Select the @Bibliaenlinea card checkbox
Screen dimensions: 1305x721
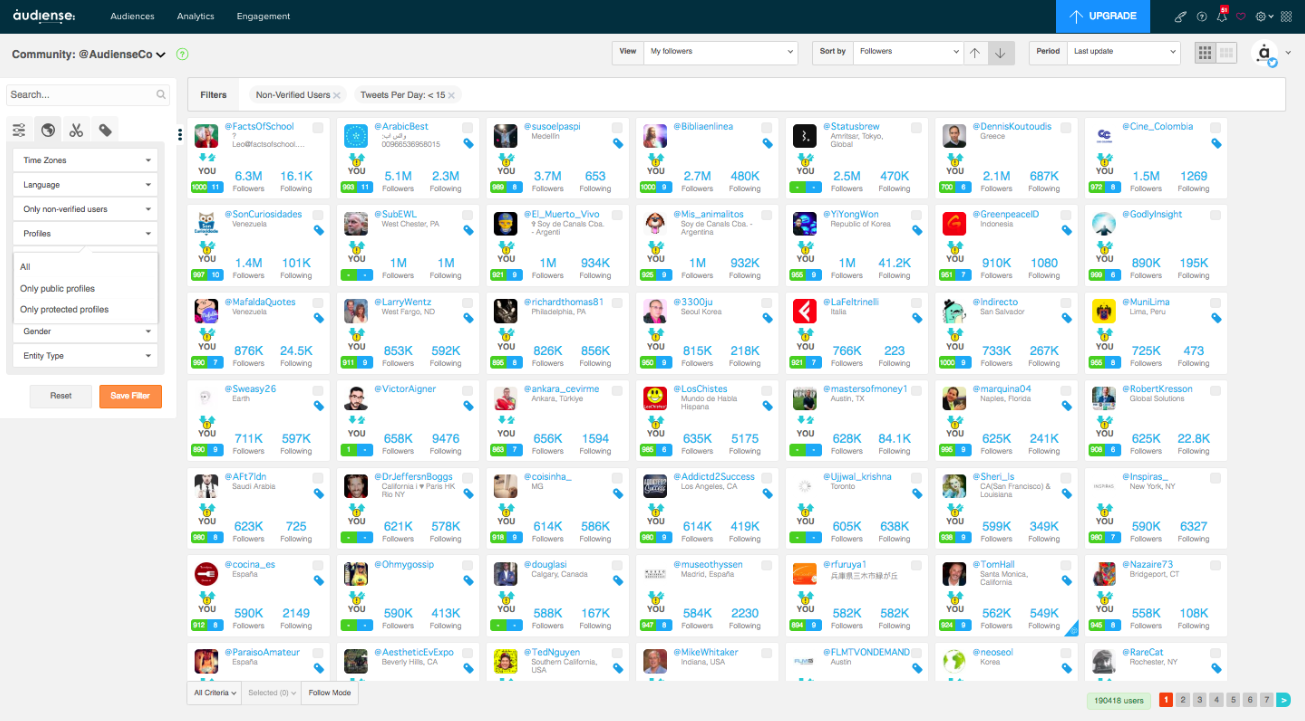click(767, 128)
